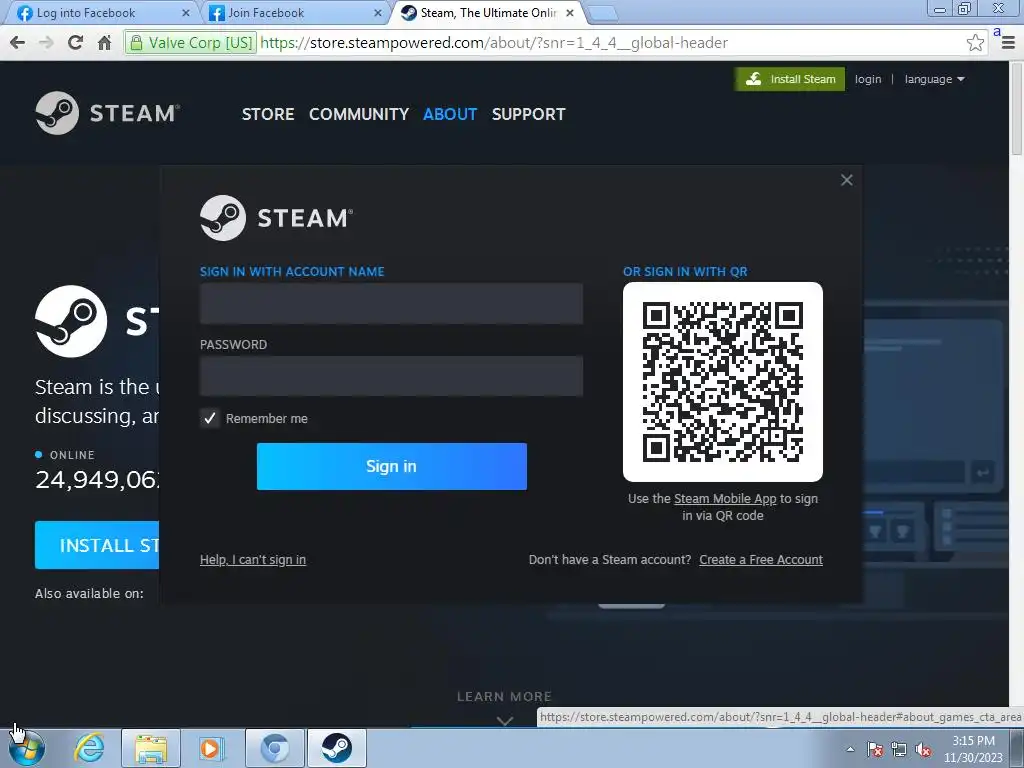Click the browser address bar URL
The height and width of the screenshot is (768, 1024).
(494, 42)
